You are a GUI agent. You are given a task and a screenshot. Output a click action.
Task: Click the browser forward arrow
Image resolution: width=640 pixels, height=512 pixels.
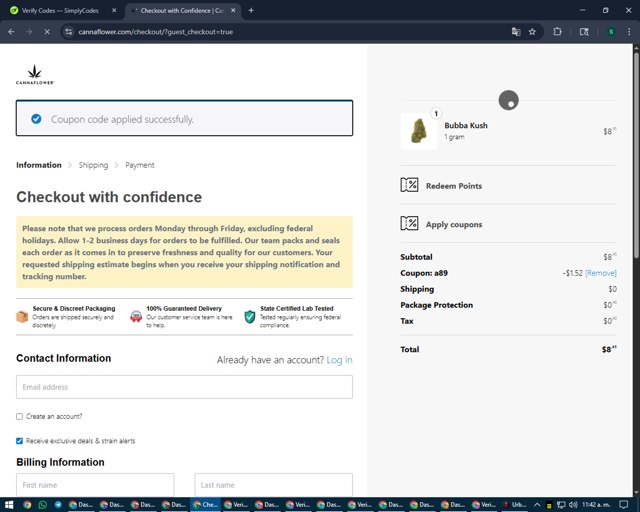[29, 31]
